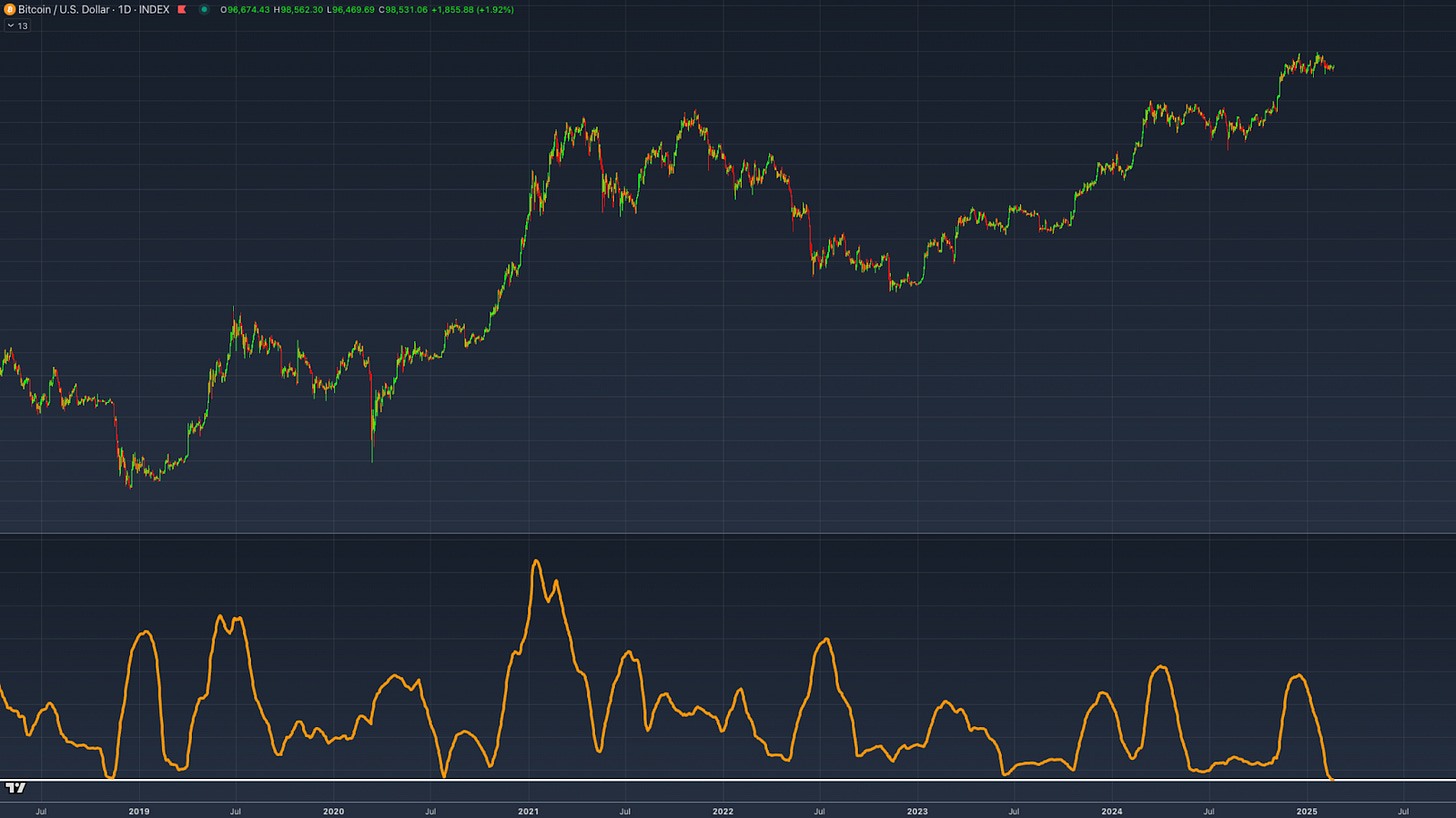
Task: Click the number 13 in the legend
Action: pos(23,25)
